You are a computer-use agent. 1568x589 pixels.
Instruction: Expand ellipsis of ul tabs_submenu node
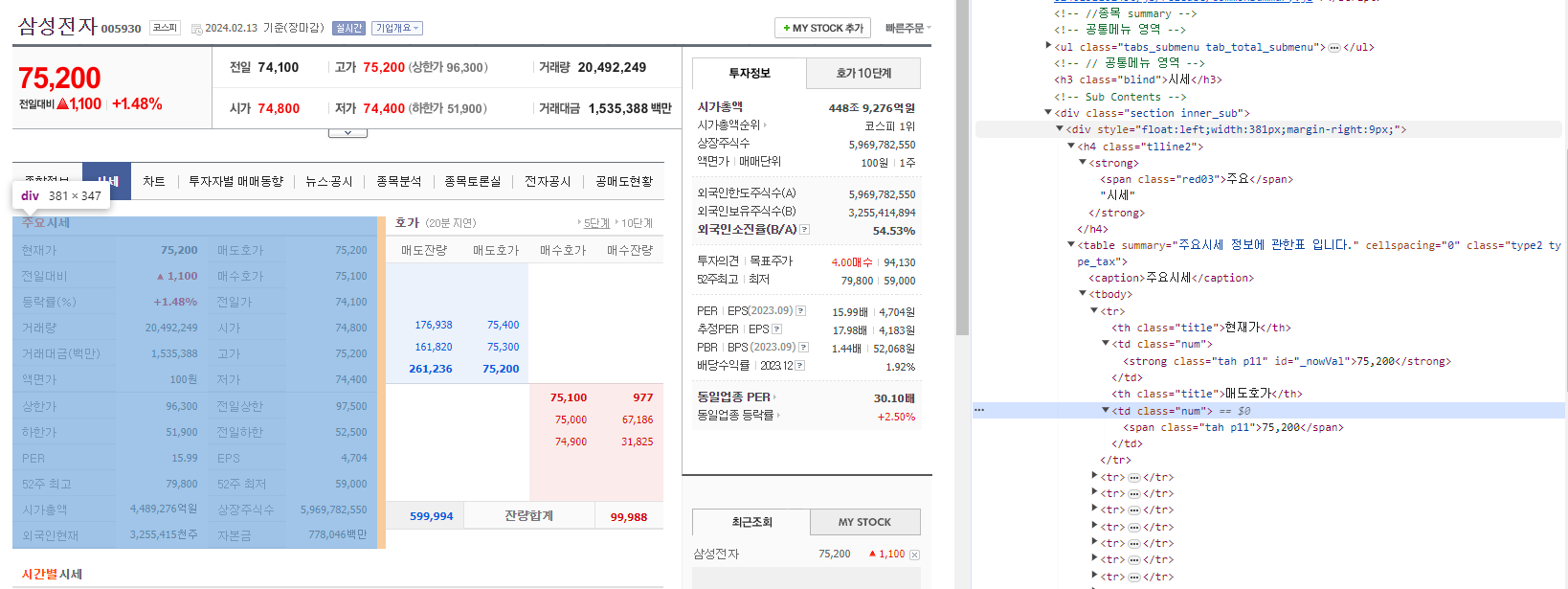(1333, 47)
